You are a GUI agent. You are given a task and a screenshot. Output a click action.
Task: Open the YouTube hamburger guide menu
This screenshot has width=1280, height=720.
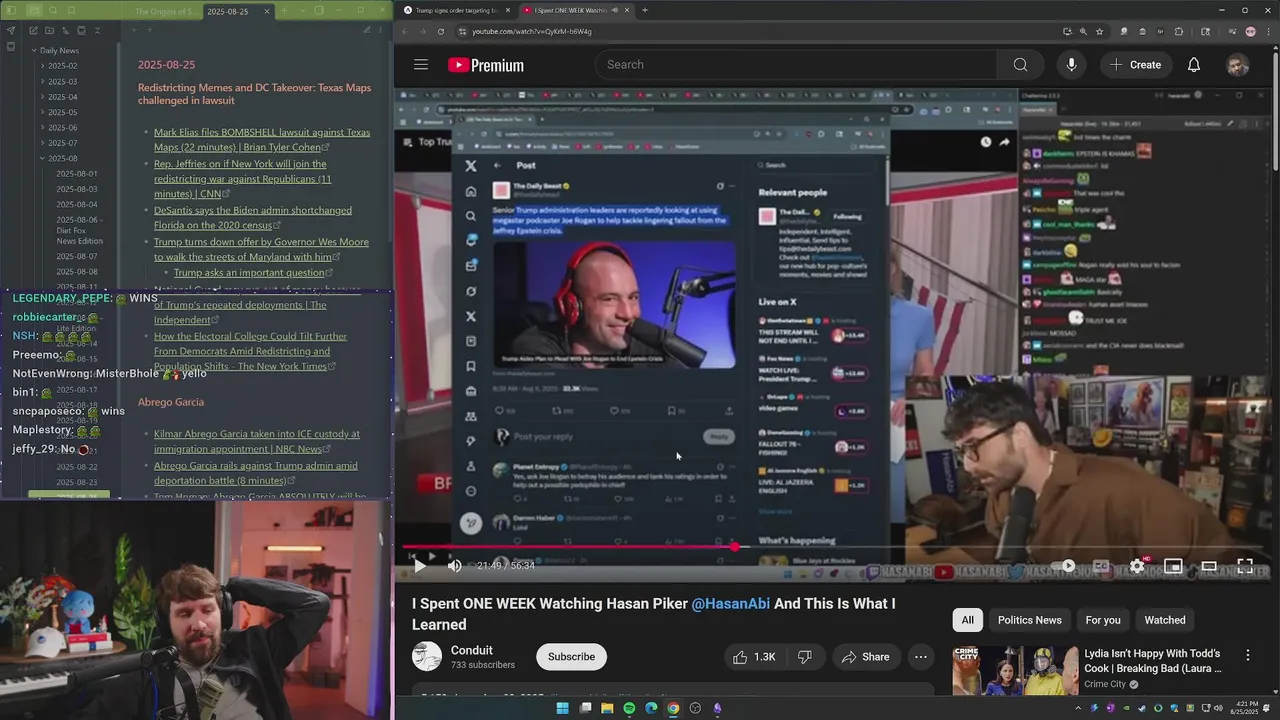421,65
